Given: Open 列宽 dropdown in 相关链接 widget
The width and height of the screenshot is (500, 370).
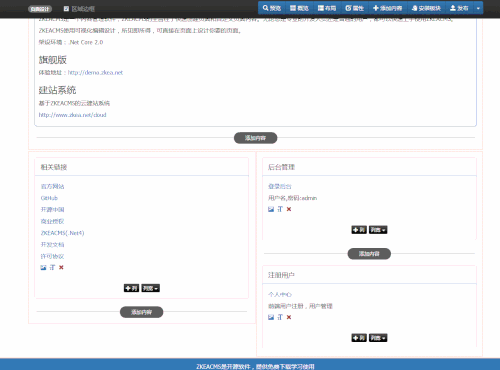Looking at the screenshot, I should 151,288.
